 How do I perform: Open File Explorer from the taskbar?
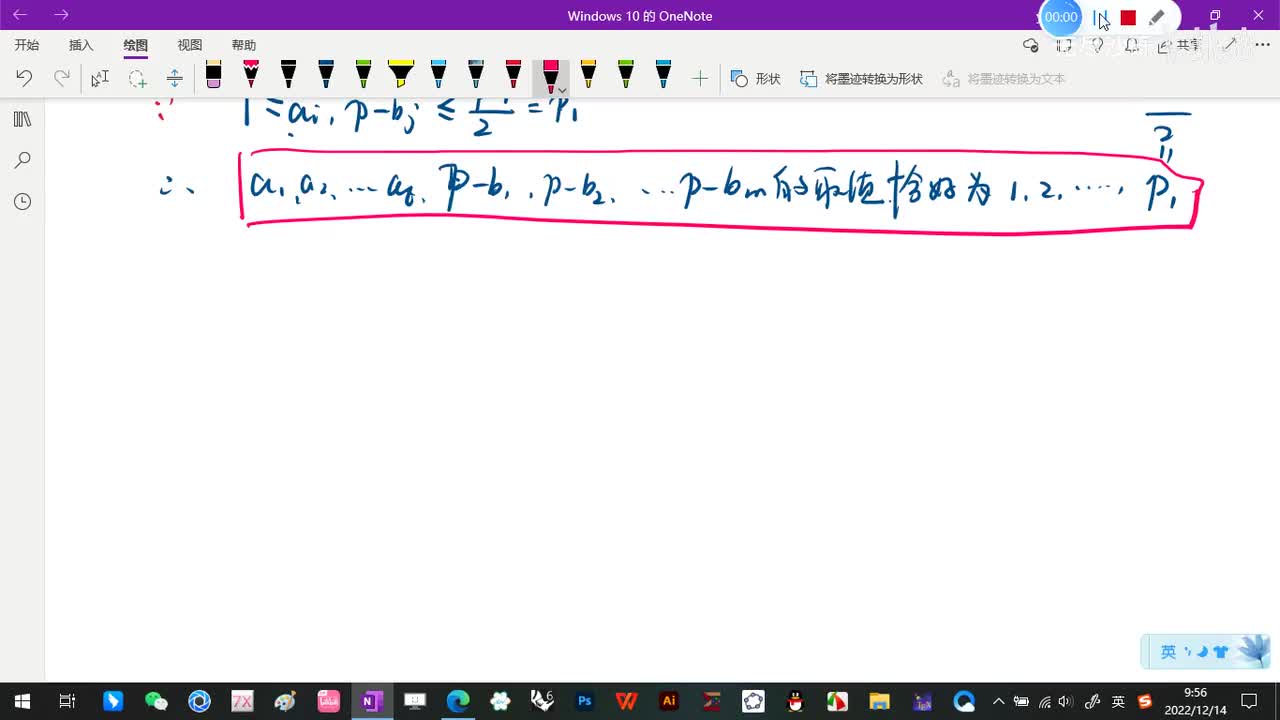pyautogui.click(x=879, y=701)
